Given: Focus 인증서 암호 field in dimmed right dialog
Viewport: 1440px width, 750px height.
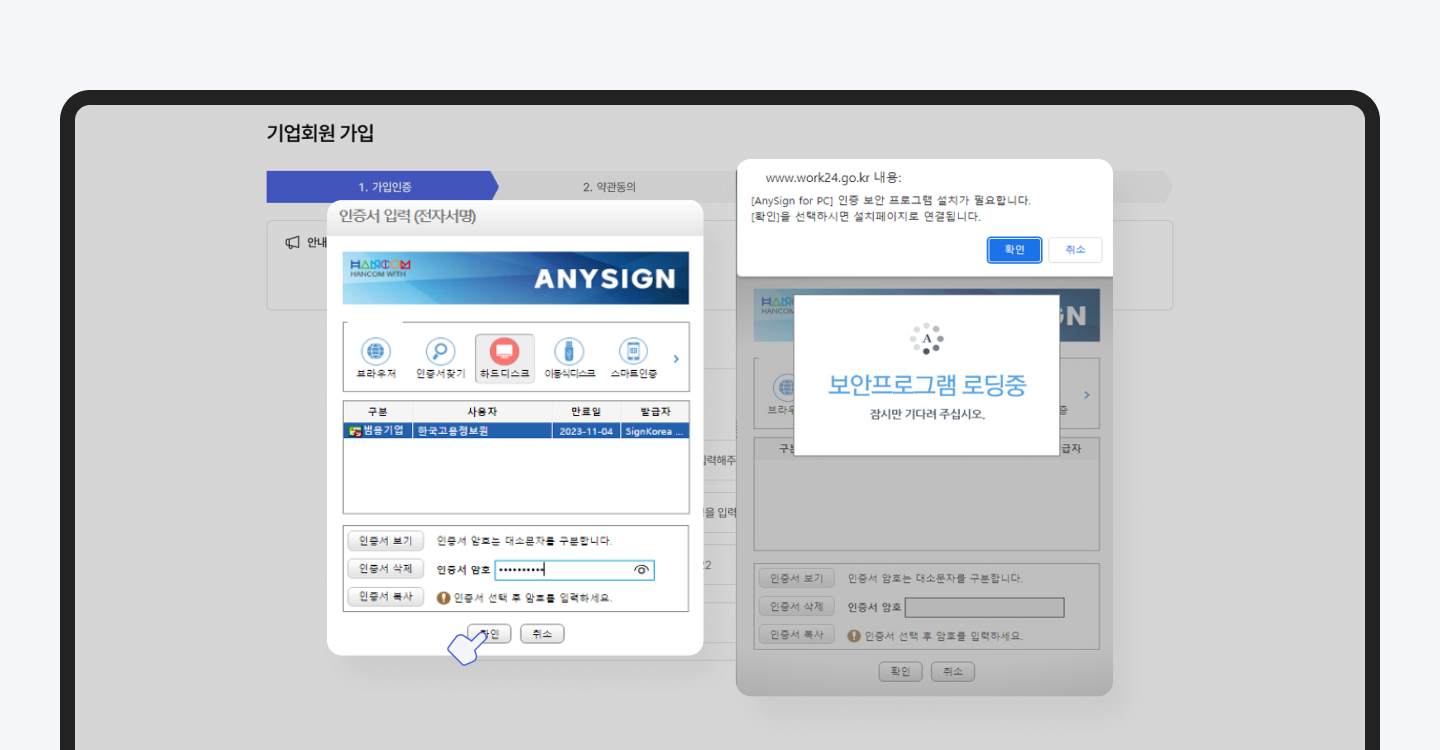Looking at the screenshot, I should tap(985, 607).
